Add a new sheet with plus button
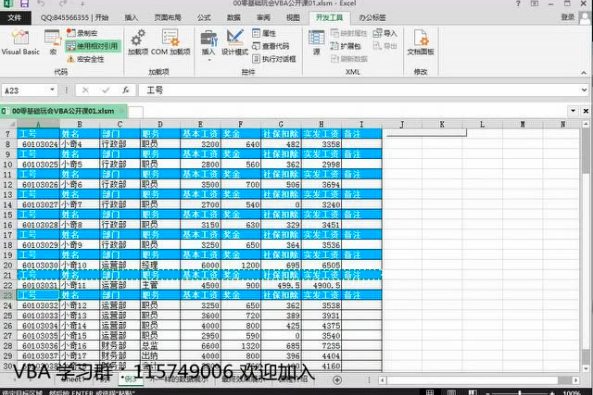593x395 pixels. point(337,380)
